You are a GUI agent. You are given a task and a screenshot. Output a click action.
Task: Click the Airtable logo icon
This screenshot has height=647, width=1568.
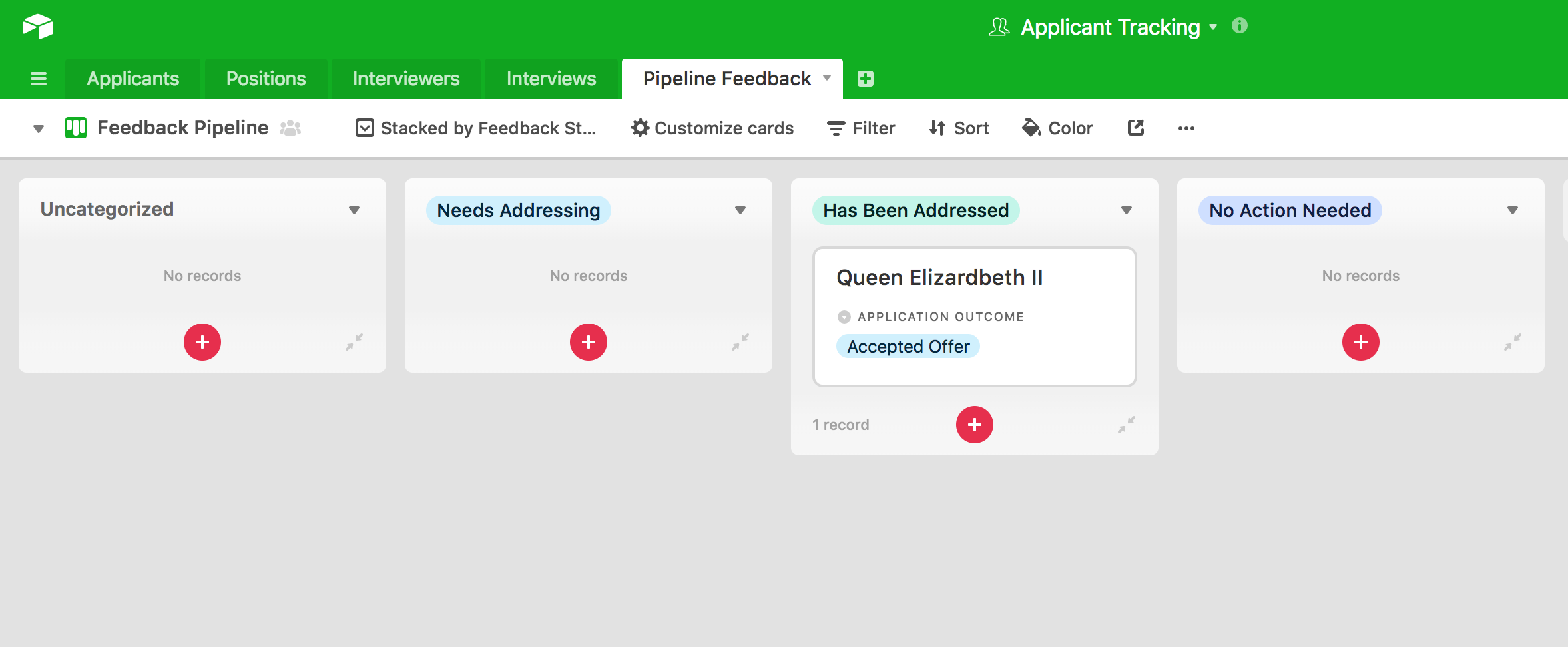coord(38,27)
